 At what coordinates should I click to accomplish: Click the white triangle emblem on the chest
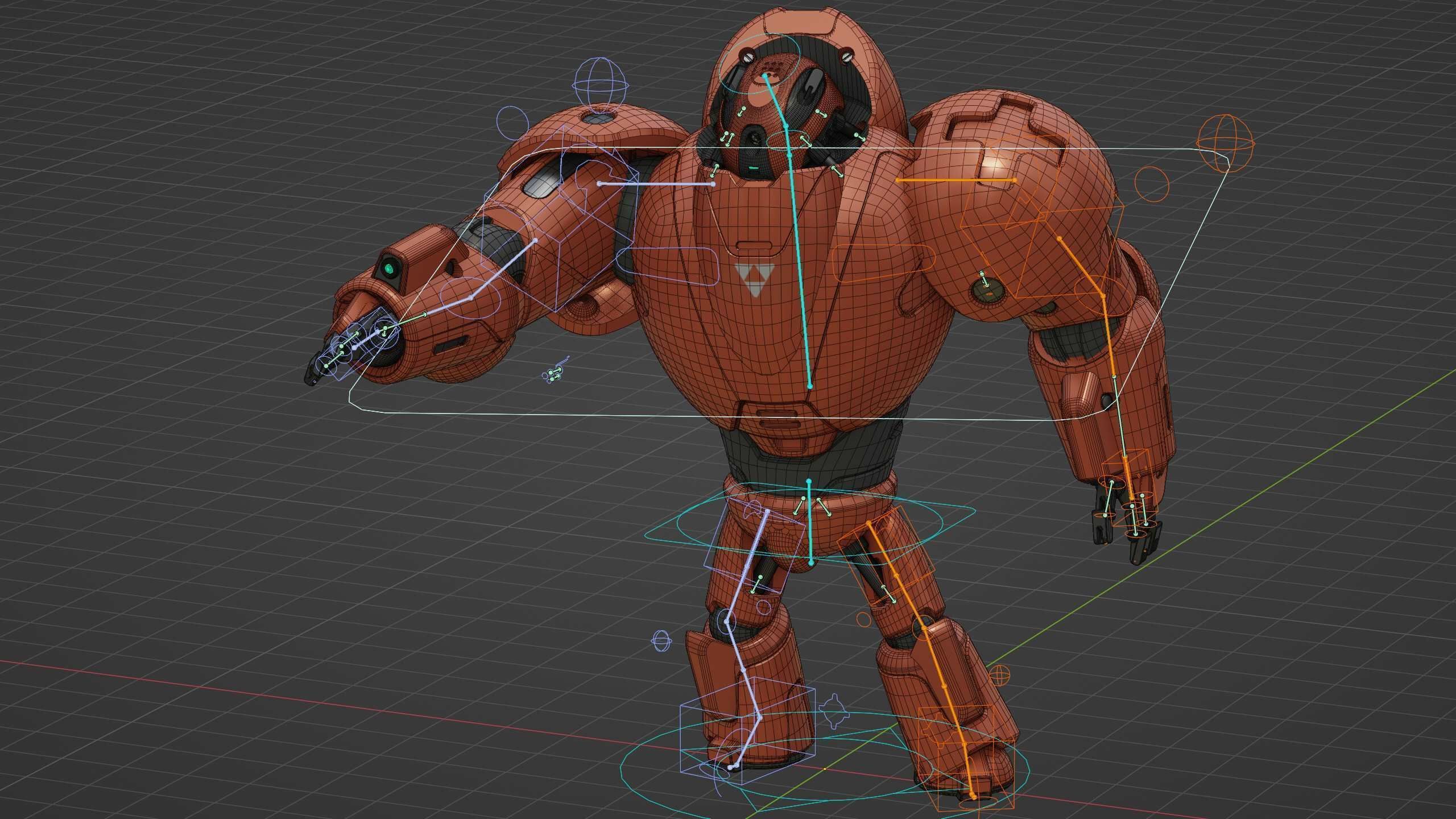pos(754,279)
